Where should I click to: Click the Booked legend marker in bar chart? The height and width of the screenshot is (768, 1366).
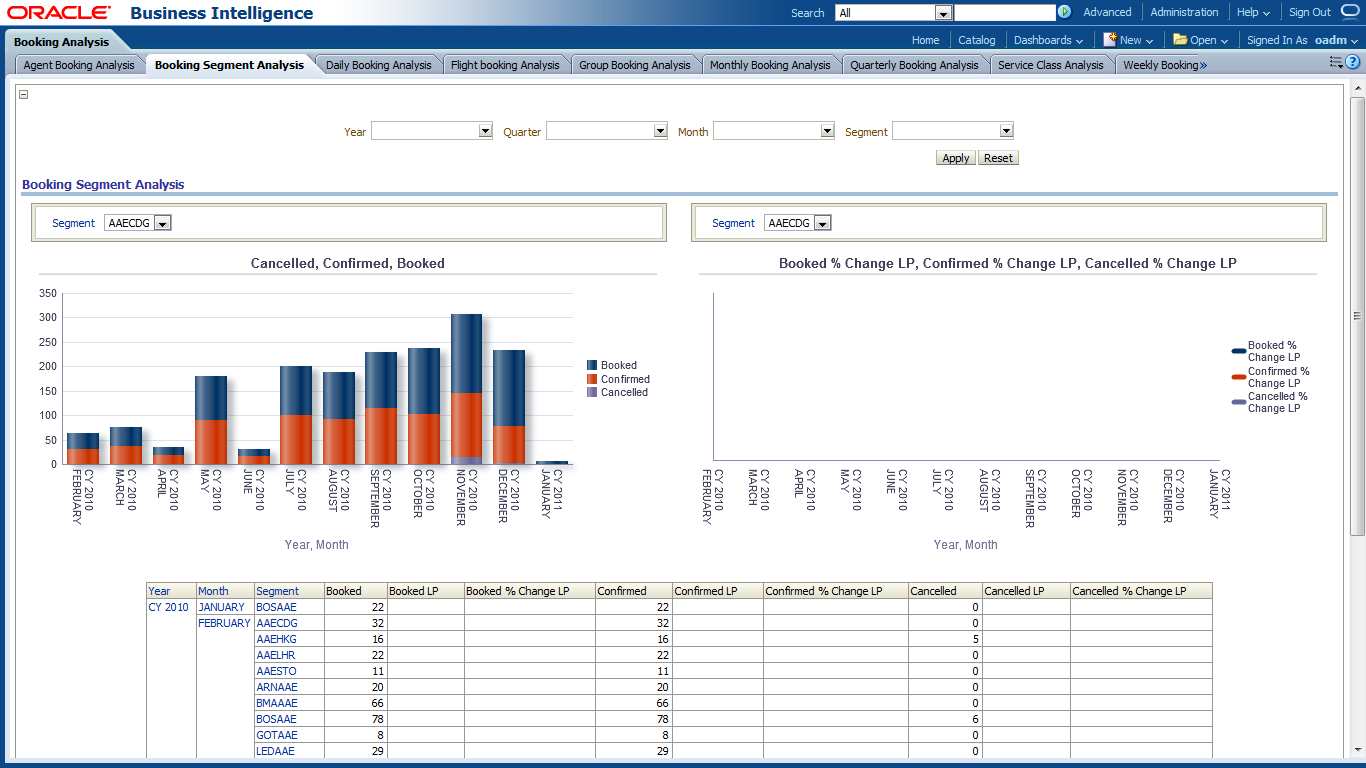click(592, 366)
